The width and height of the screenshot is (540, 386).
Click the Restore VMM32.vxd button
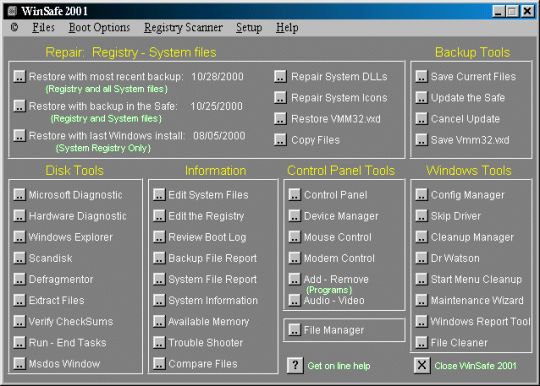[x=280, y=119]
